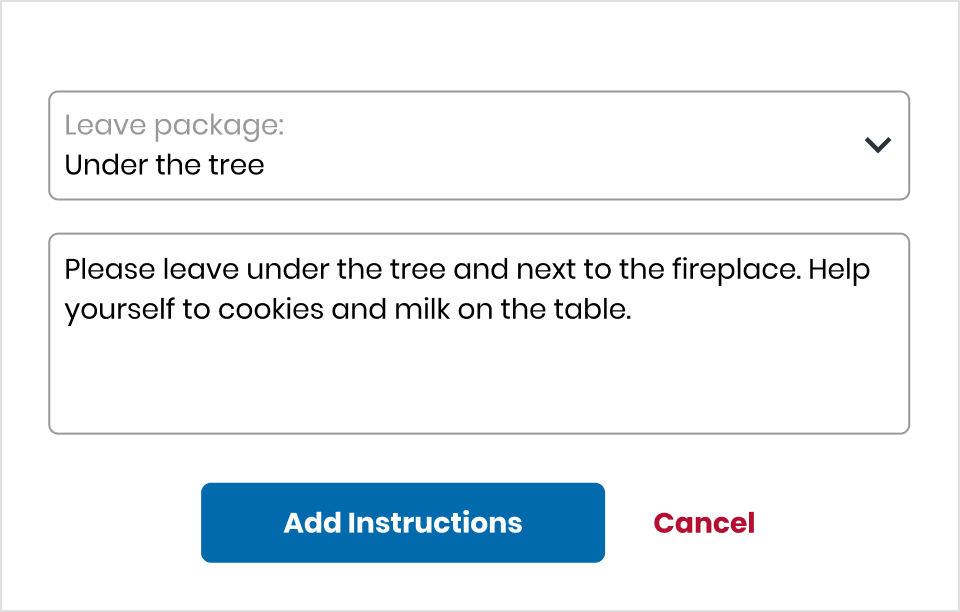Click empty space below the instructions text
The image size is (960, 612).
[478, 385]
